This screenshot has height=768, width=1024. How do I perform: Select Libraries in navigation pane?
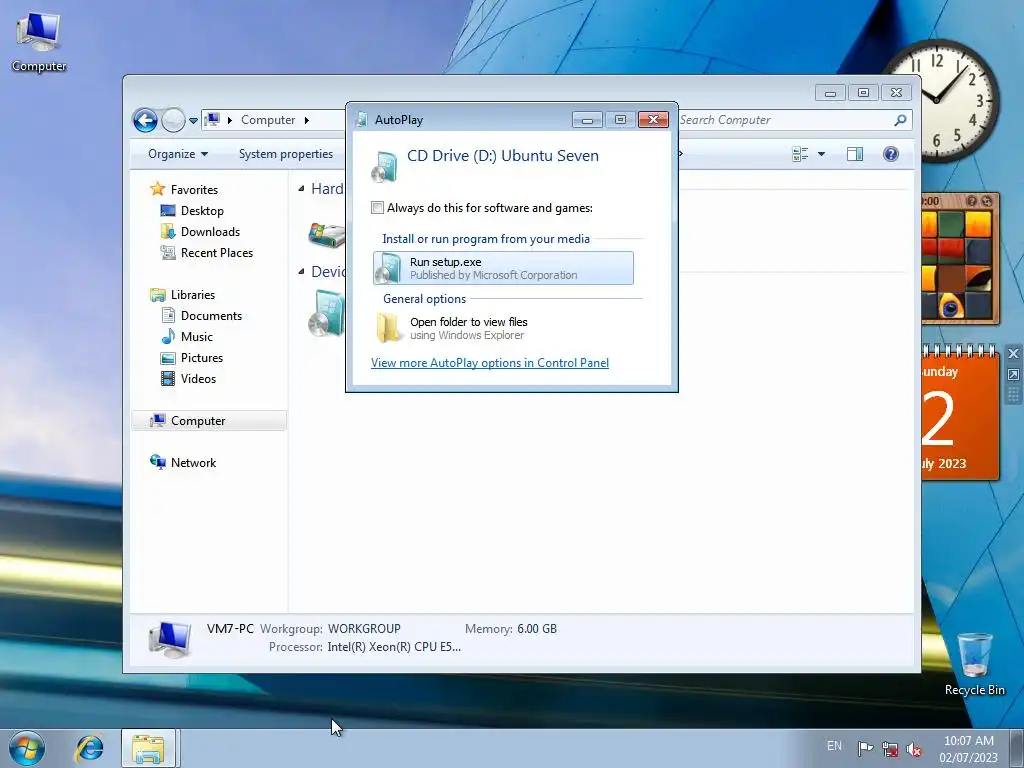193,295
